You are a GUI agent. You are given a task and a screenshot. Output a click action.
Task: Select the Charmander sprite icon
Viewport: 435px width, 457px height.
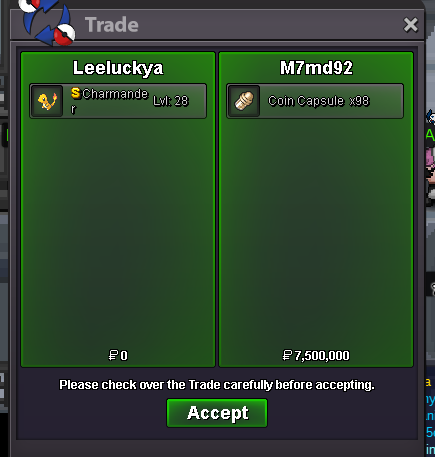[x=47, y=101]
